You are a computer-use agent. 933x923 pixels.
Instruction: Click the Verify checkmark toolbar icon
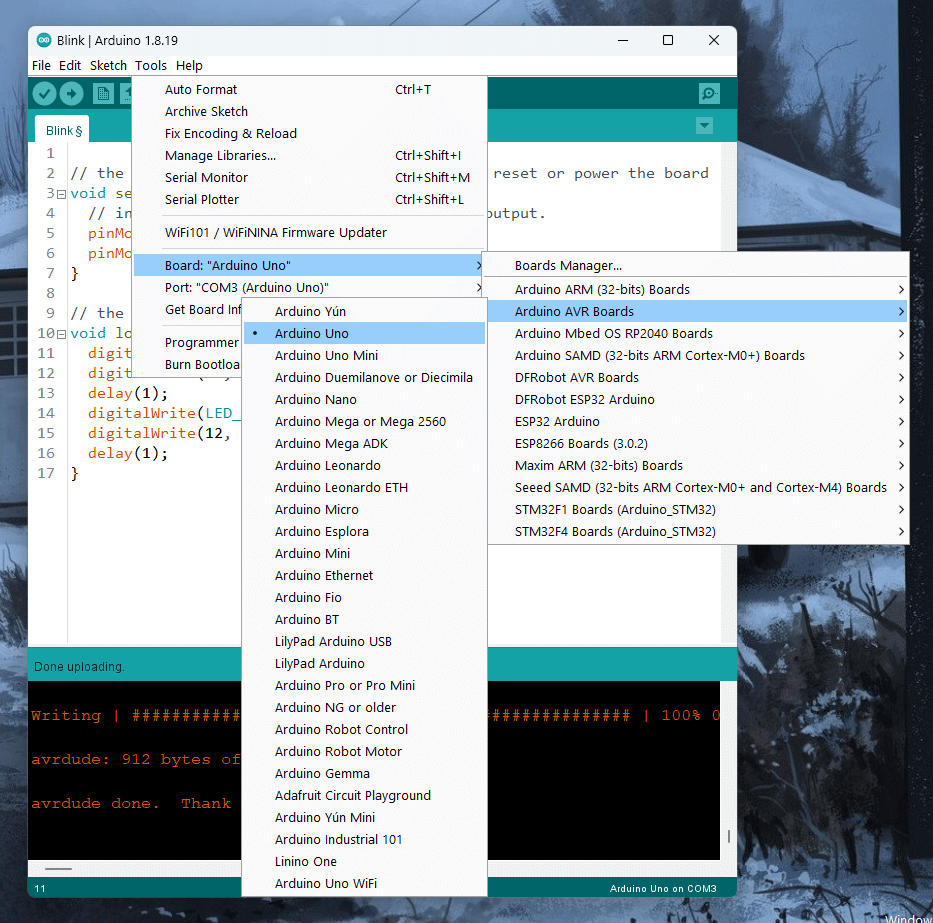click(x=45, y=93)
